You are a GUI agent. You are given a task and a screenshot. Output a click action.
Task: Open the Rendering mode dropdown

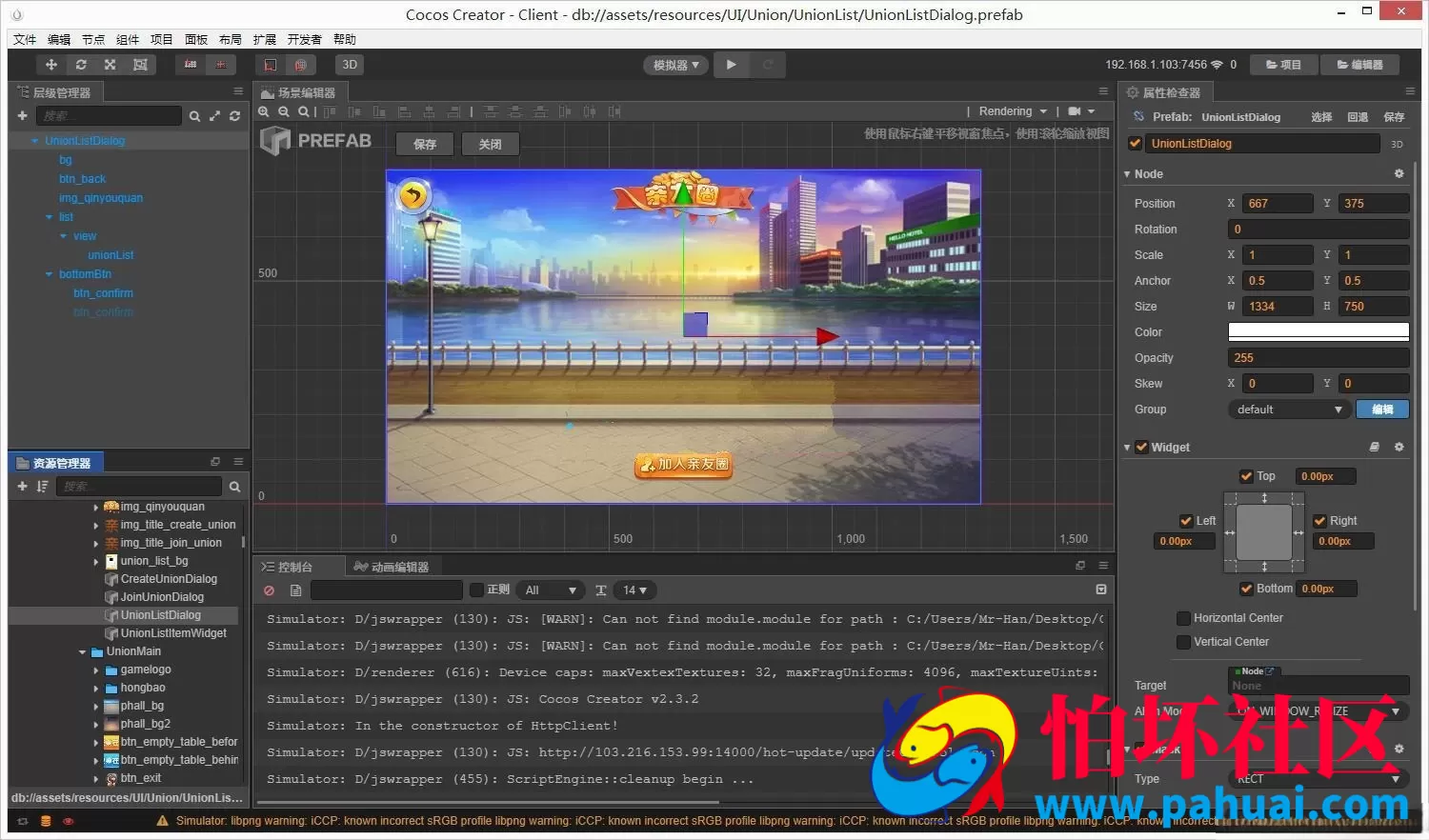(x=1013, y=111)
